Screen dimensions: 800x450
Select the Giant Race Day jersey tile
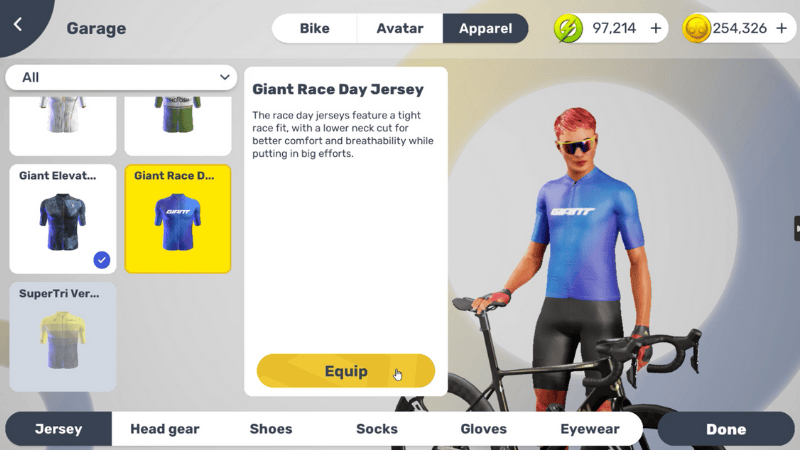pyautogui.click(x=178, y=219)
